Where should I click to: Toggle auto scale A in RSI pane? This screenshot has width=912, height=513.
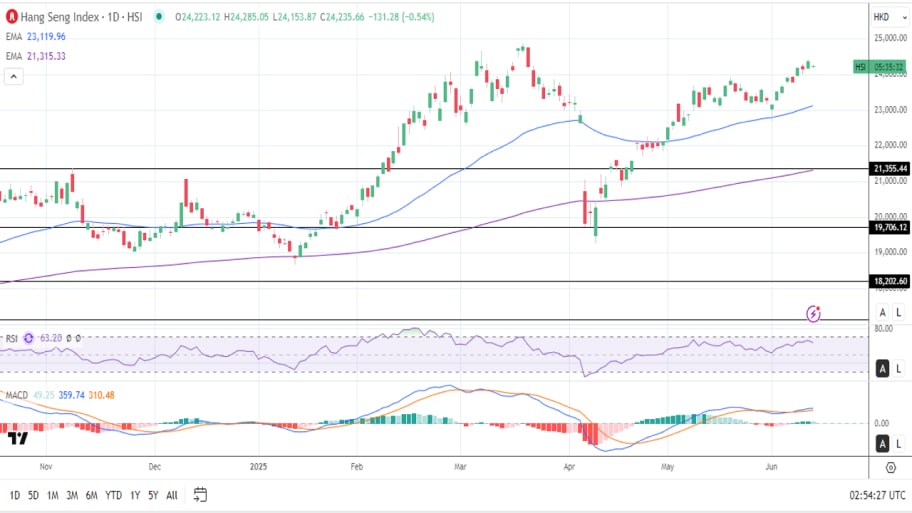tap(882, 368)
